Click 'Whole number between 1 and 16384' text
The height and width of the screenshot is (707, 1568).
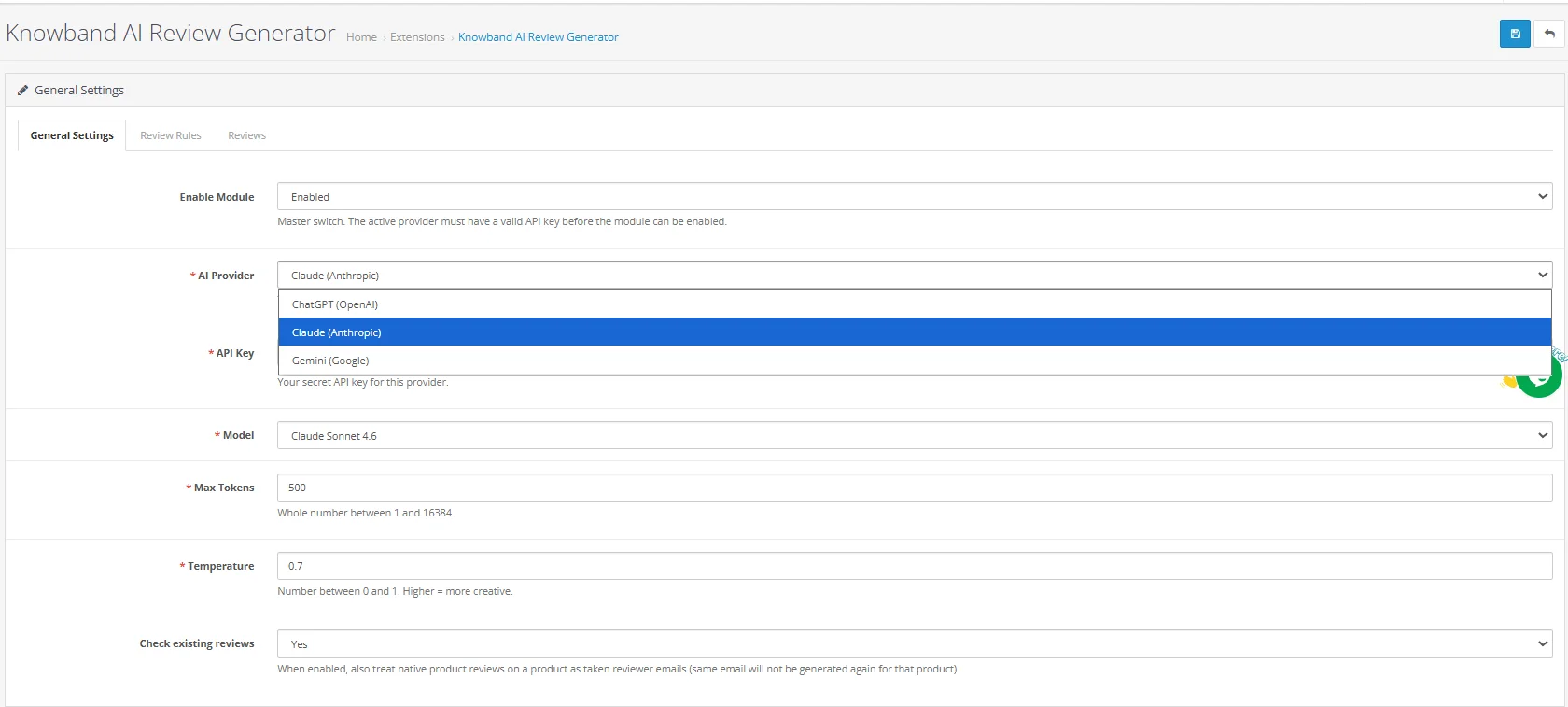point(366,513)
